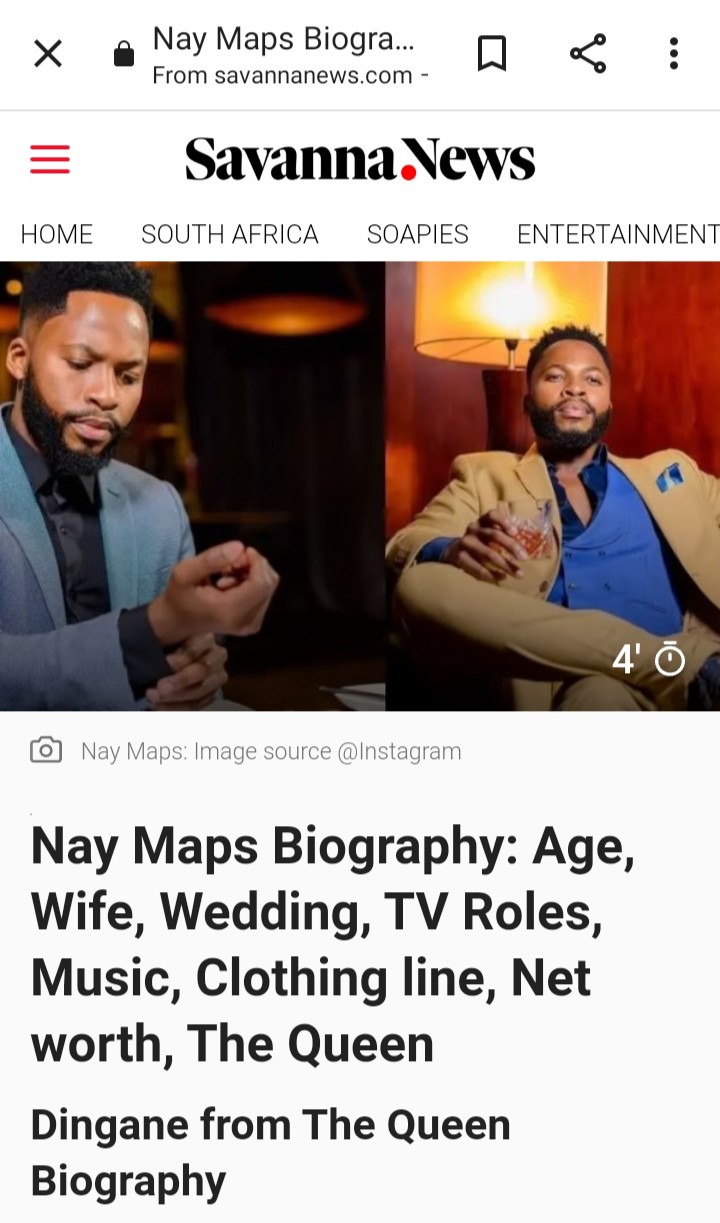Open the three-dot overflow menu

tap(674, 54)
